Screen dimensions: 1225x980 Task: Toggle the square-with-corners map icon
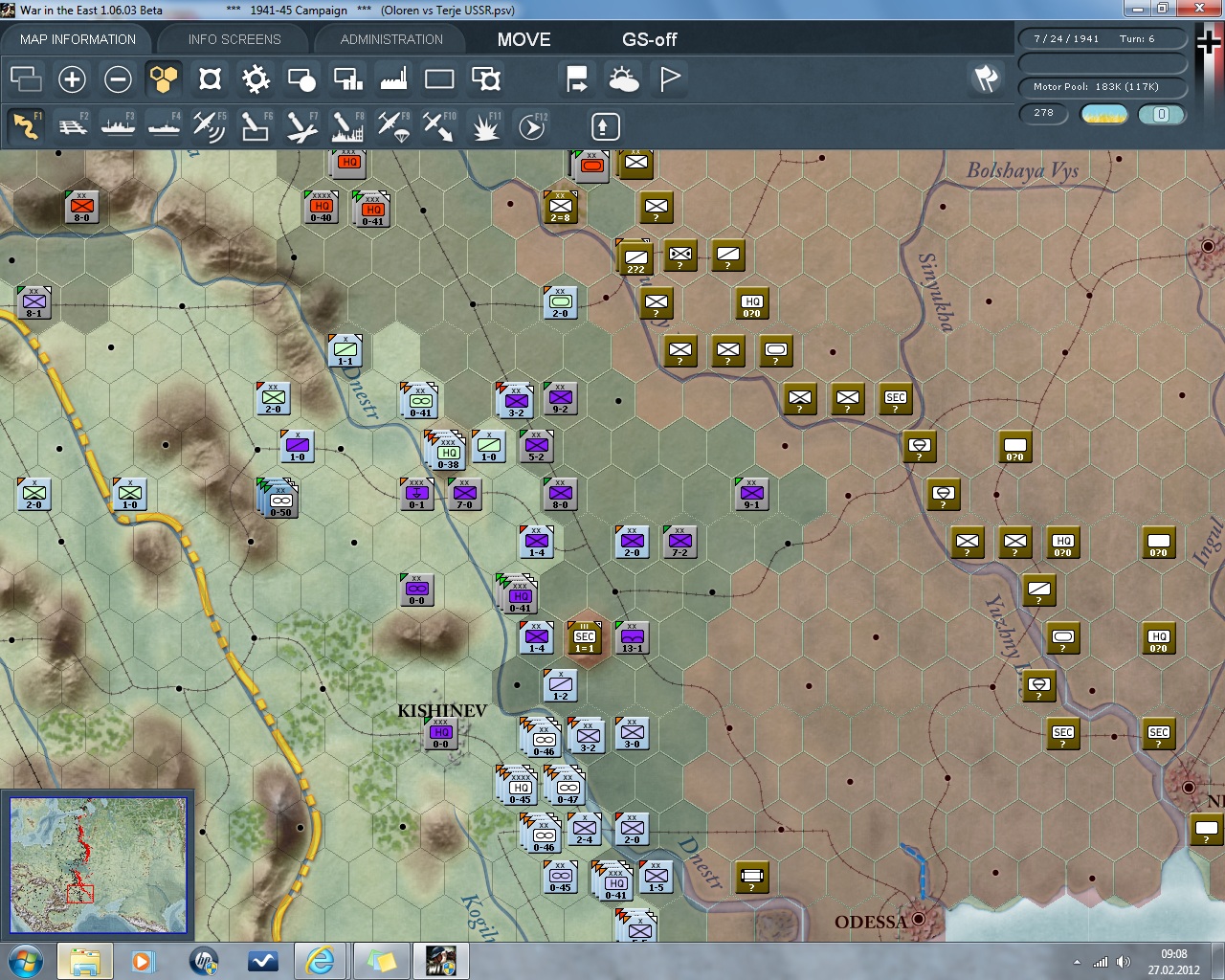210,78
